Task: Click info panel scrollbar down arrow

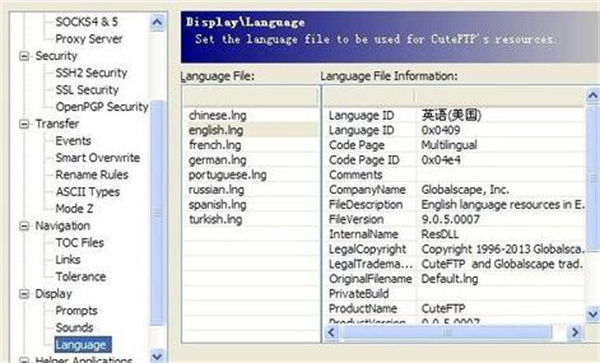Action: point(593,314)
